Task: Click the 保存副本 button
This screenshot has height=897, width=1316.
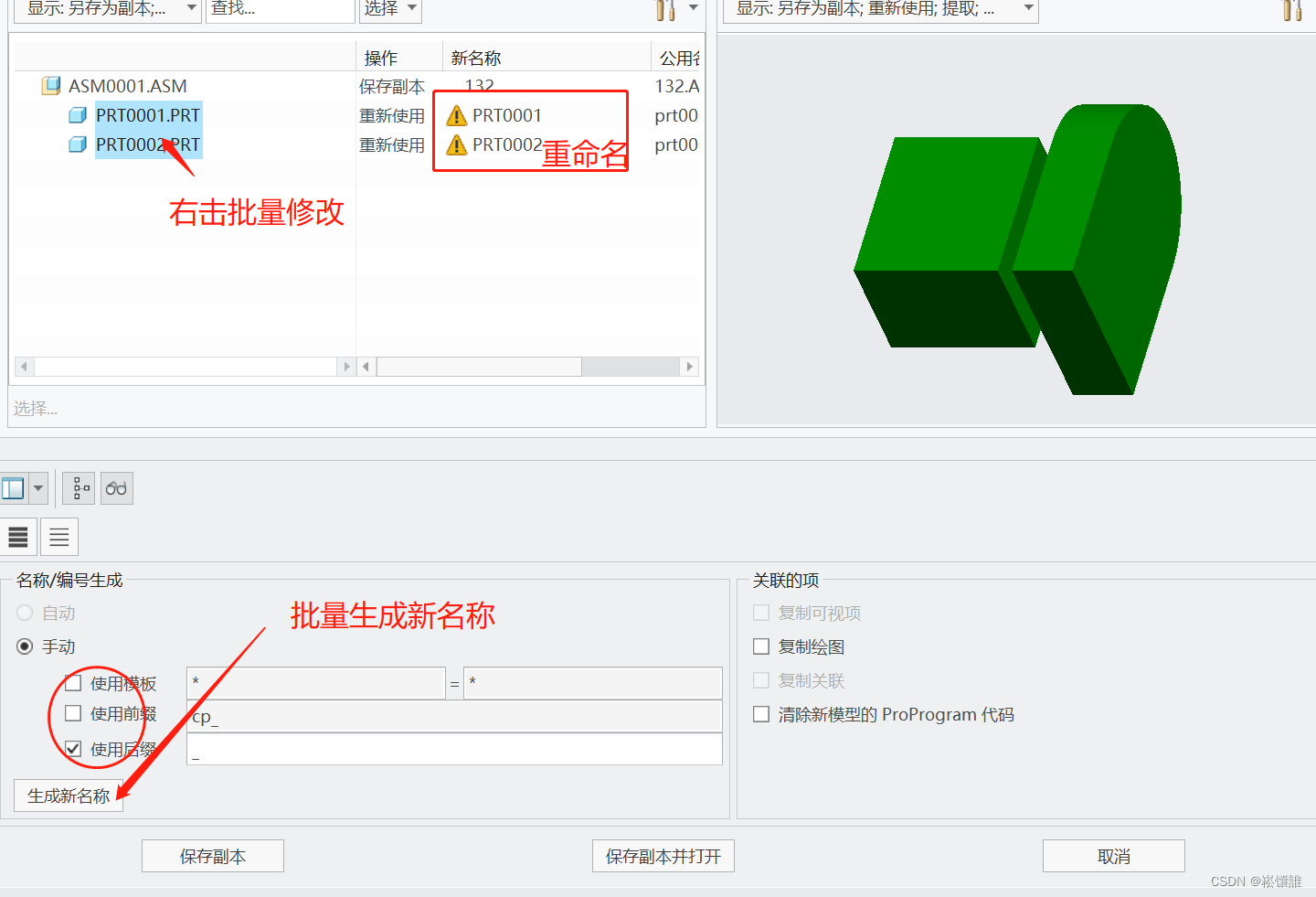Action: click(213, 856)
